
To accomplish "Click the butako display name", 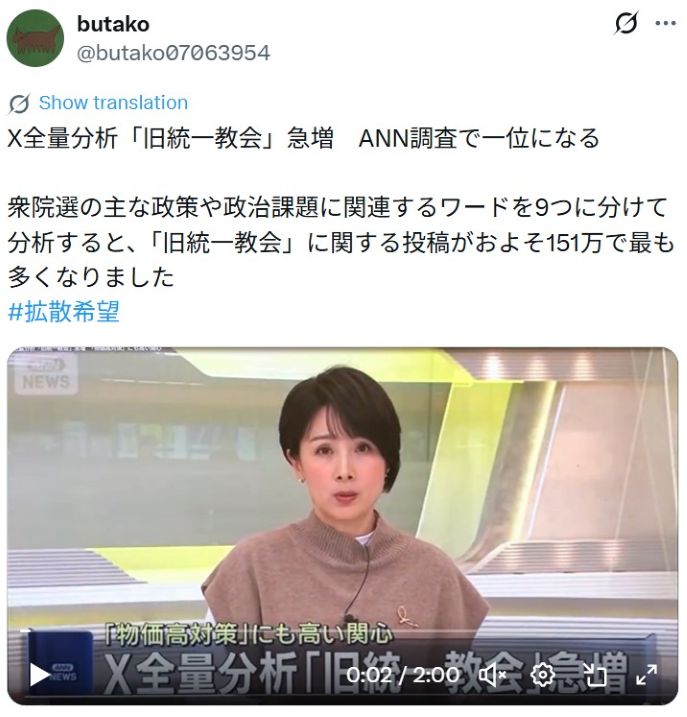I will pos(113,24).
